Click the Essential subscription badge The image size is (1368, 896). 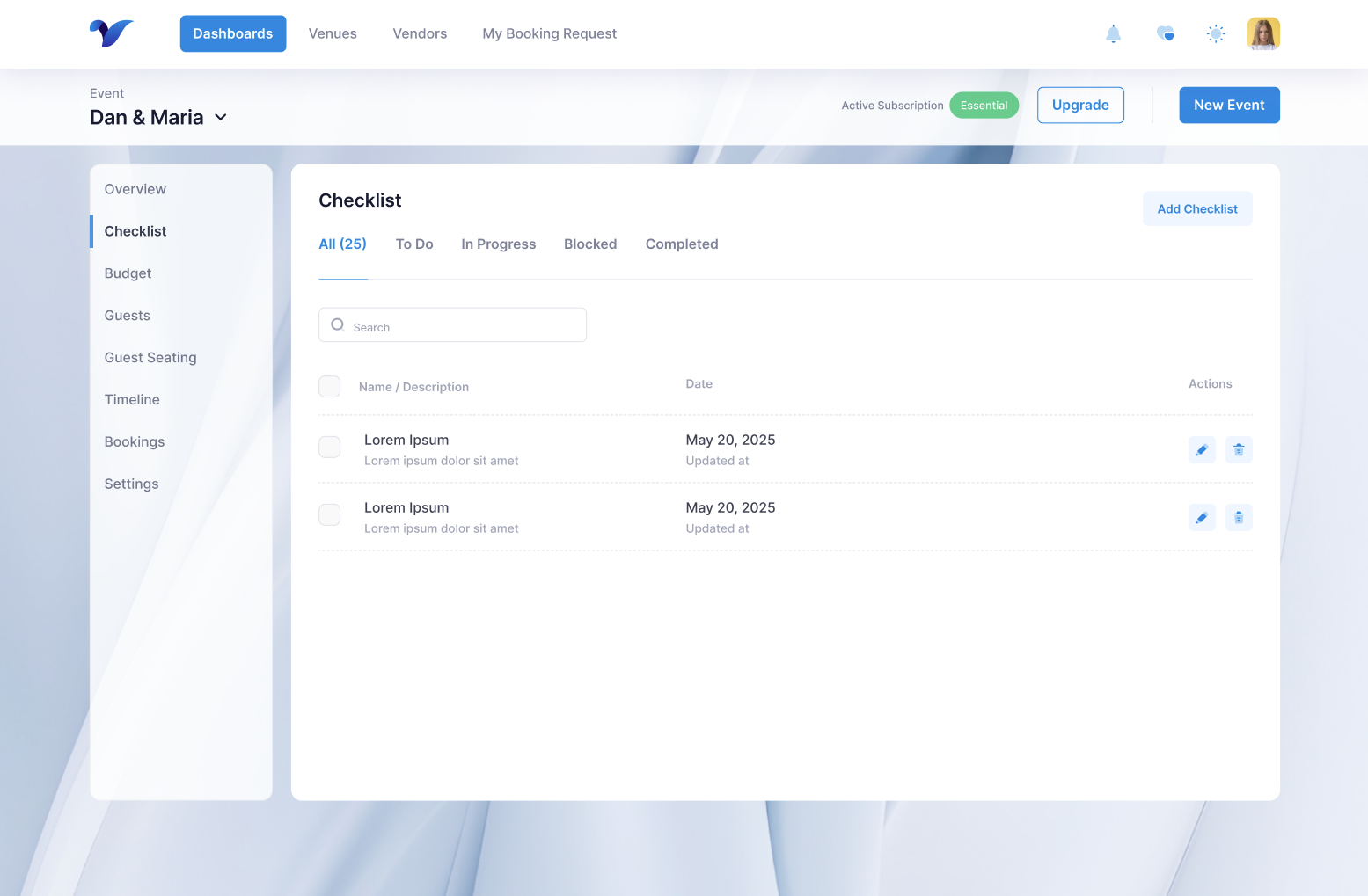[984, 105]
